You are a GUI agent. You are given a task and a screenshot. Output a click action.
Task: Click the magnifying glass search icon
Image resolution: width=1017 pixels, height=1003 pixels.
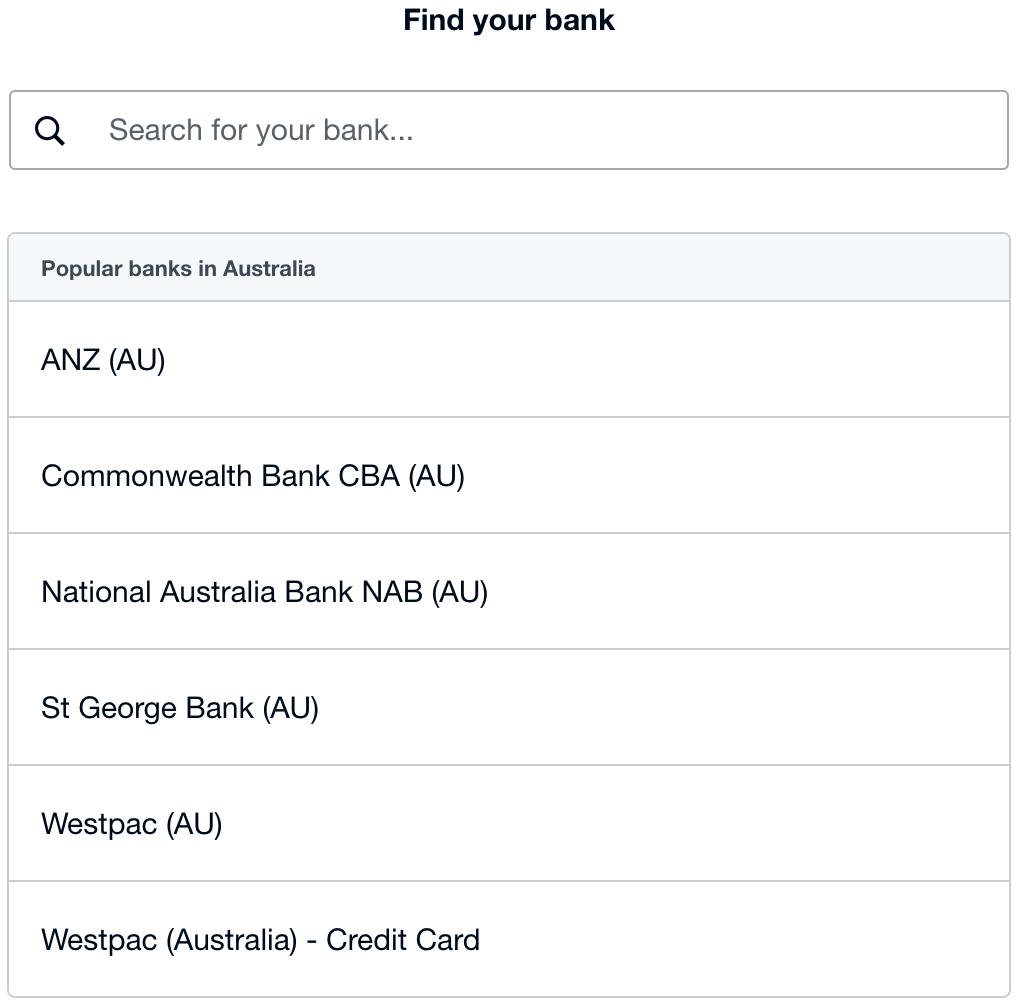[50, 130]
